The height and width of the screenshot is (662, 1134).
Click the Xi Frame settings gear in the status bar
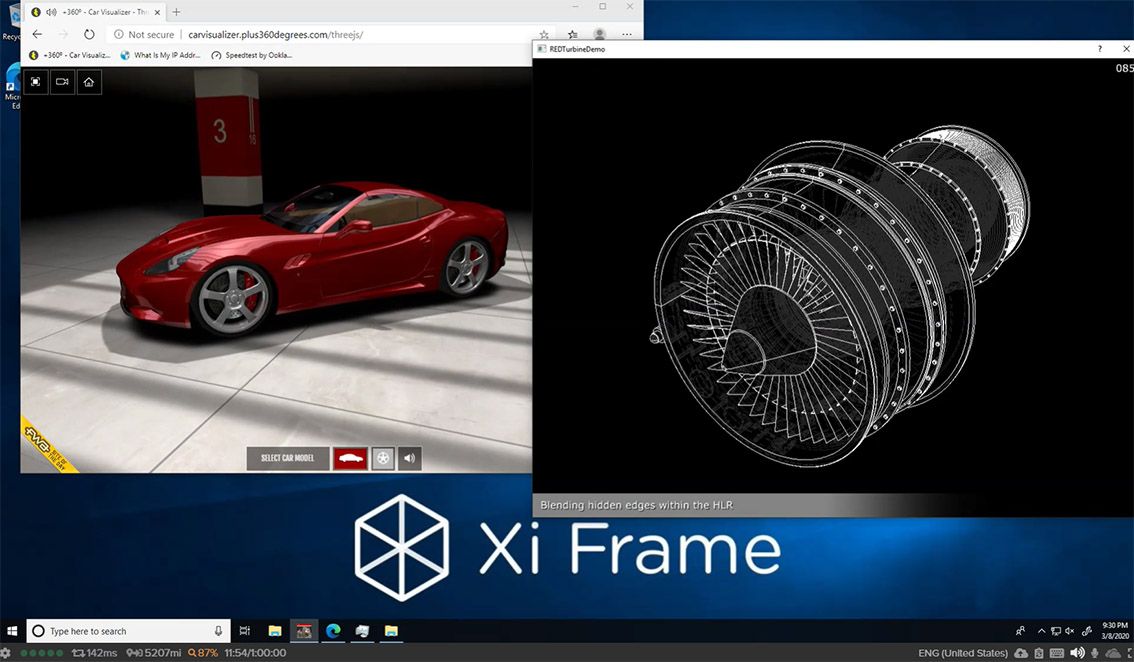coord(8,650)
